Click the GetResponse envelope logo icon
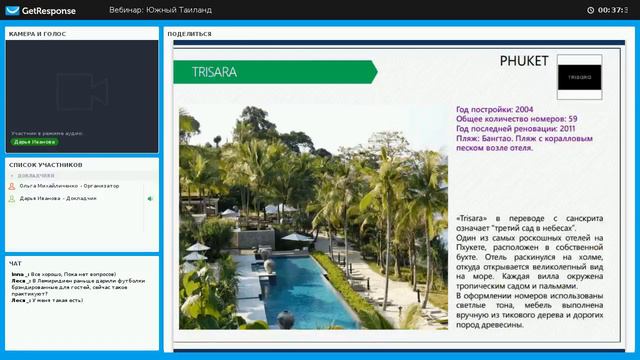This screenshot has height=360, width=640. [x=12, y=10]
